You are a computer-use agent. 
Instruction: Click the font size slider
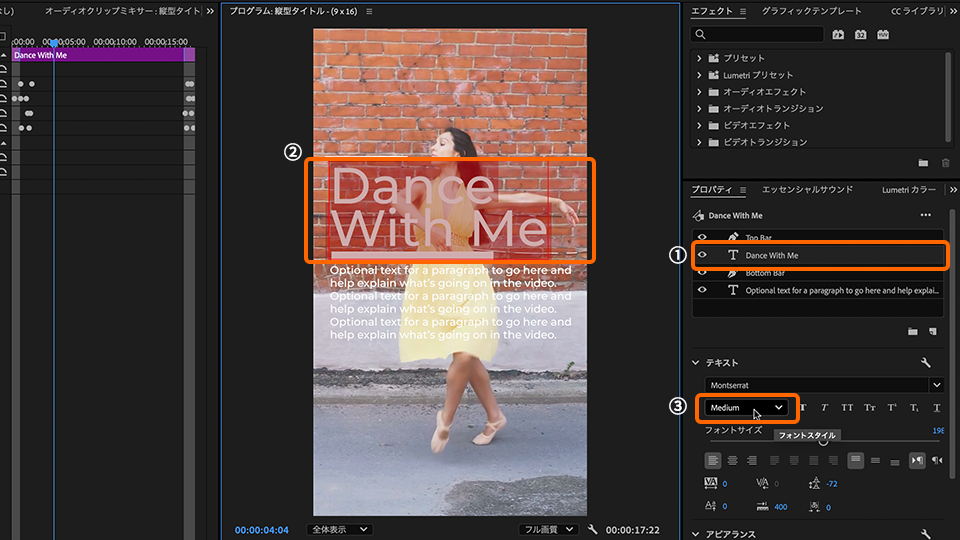pyautogui.click(x=827, y=441)
